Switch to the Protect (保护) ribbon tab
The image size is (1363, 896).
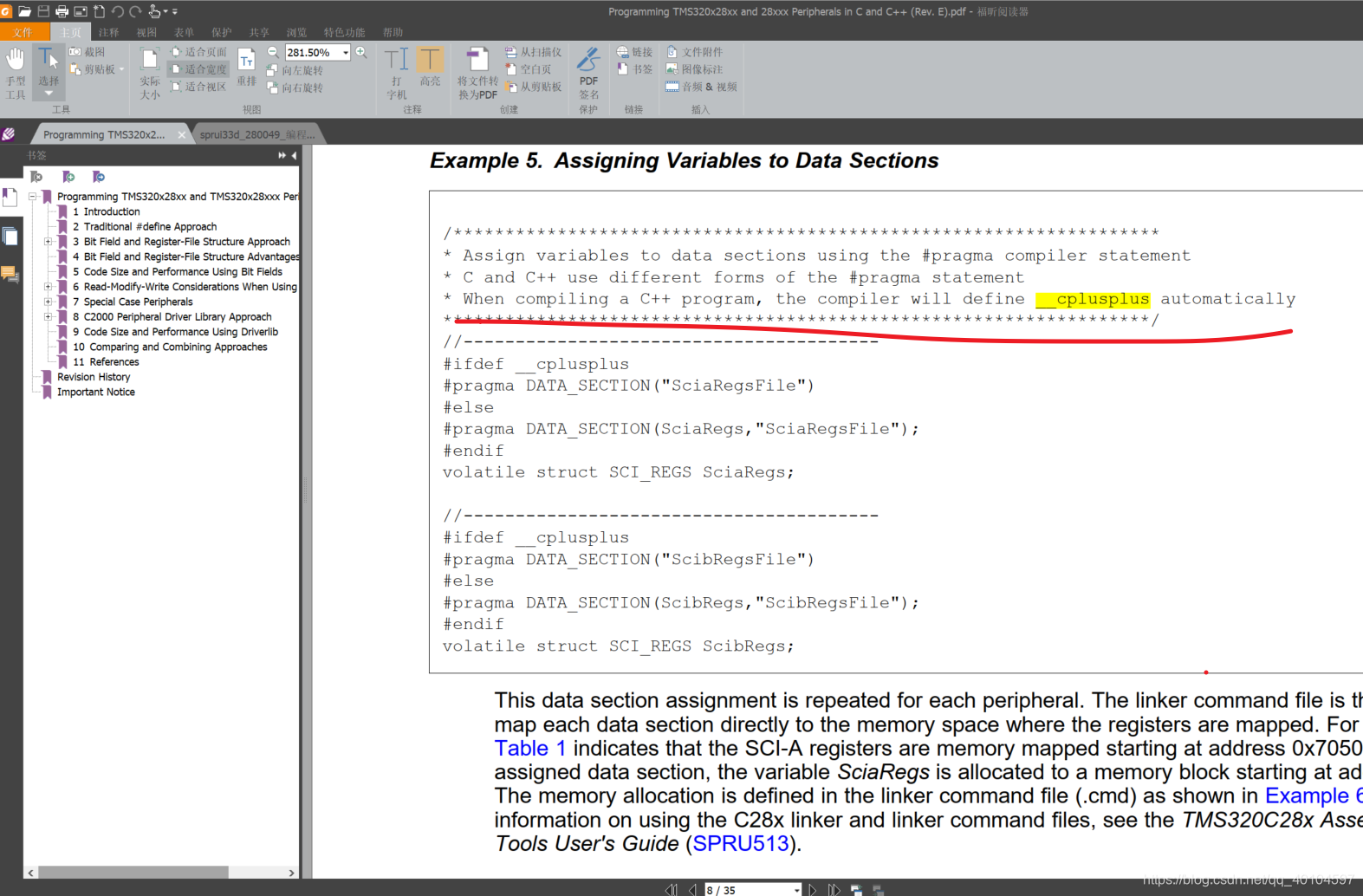pos(222,32)
